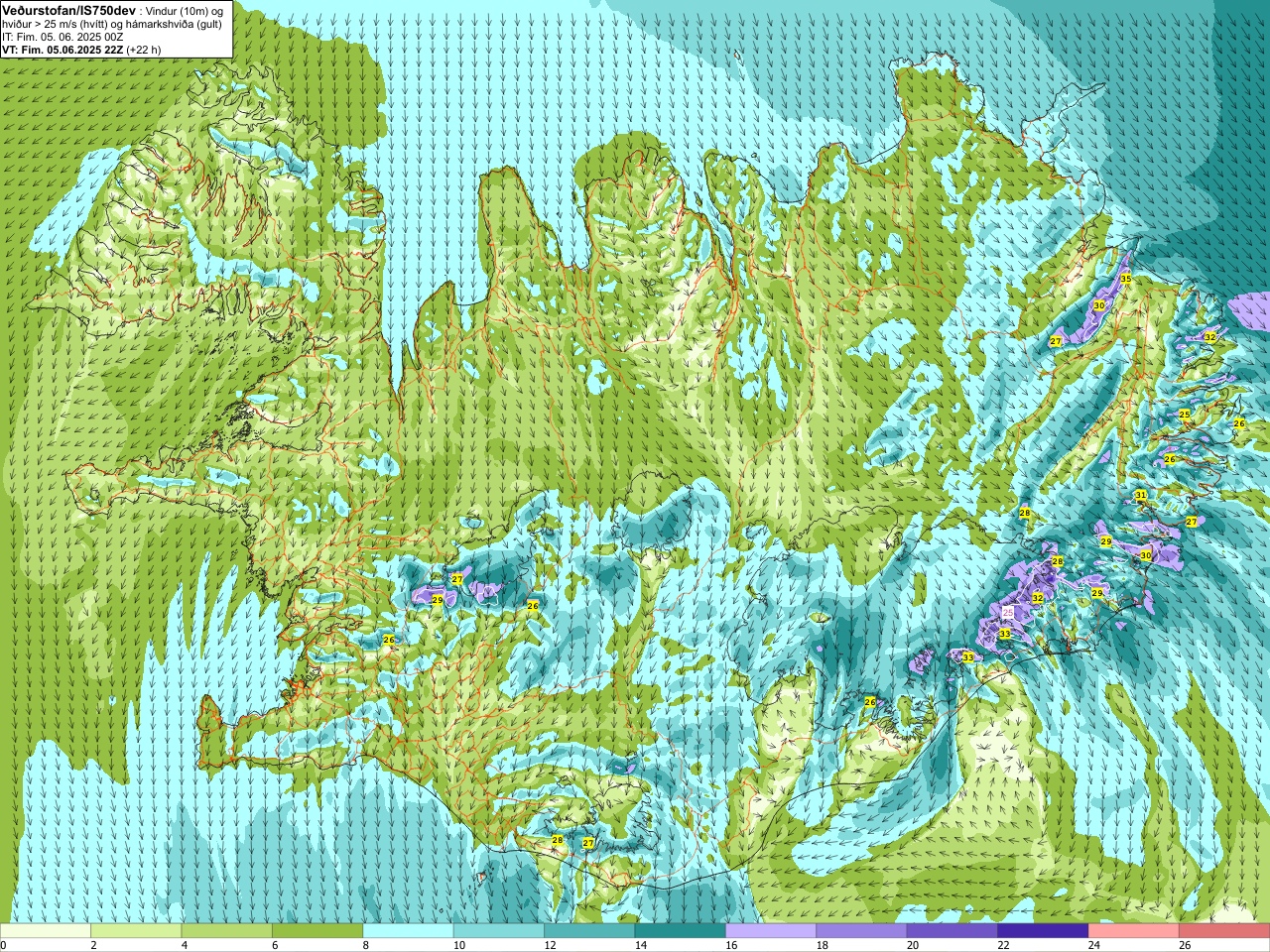Click the 12–14 m/s teal legend swatch
This screenshot has height=952, width=1270.
click(589, 931)
